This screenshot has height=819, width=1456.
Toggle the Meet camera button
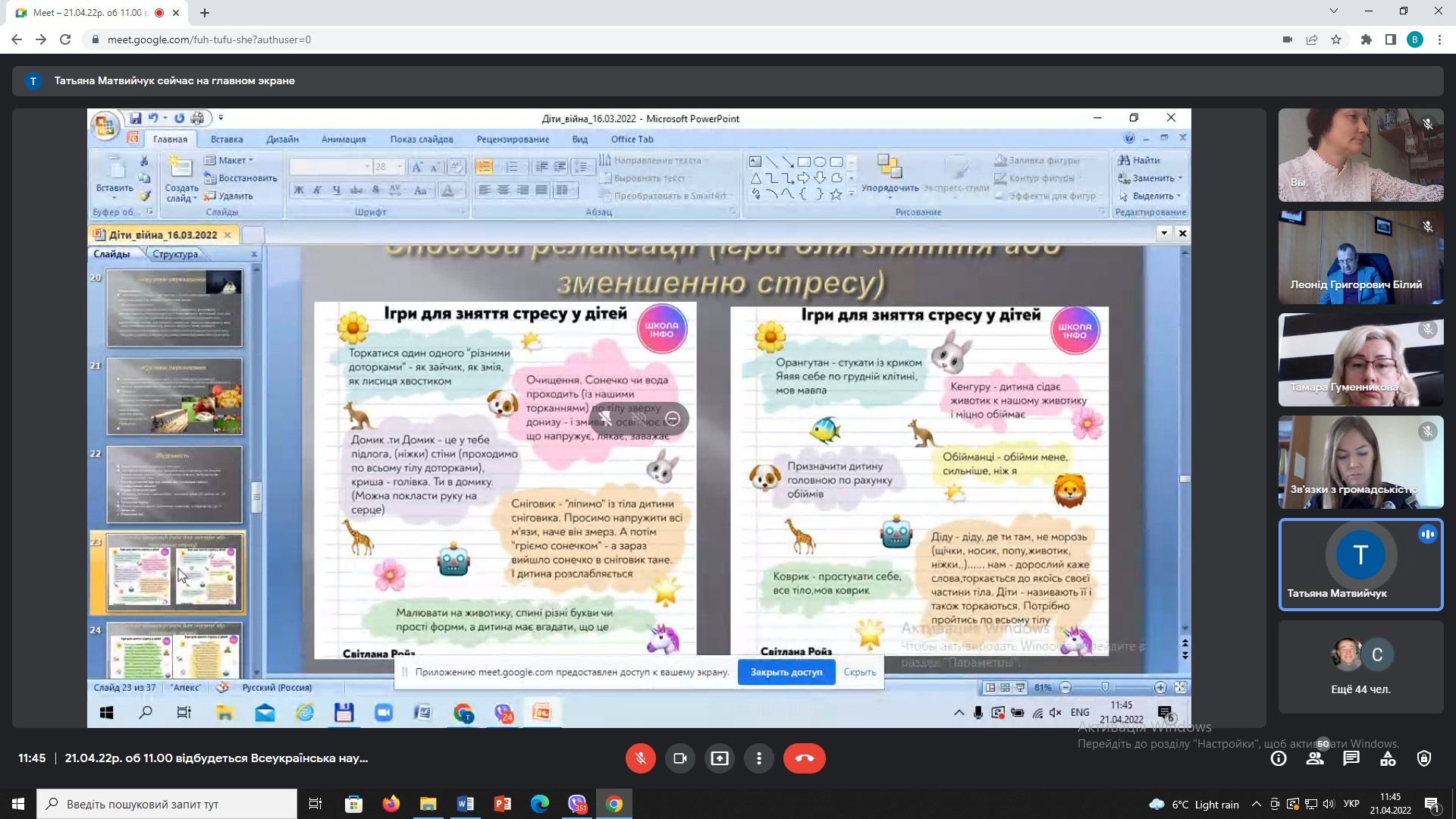point(680,758)
